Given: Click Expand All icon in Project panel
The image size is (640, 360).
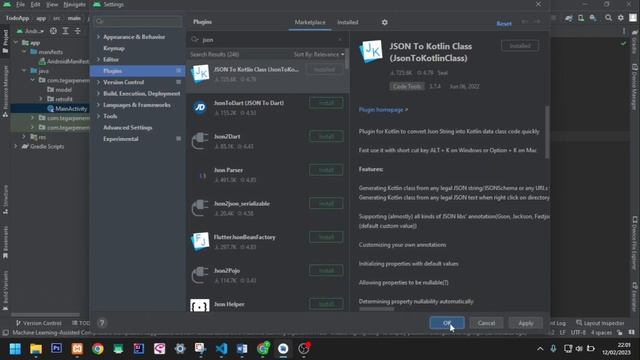Looking at the screenshot, I should click(65, 31).
